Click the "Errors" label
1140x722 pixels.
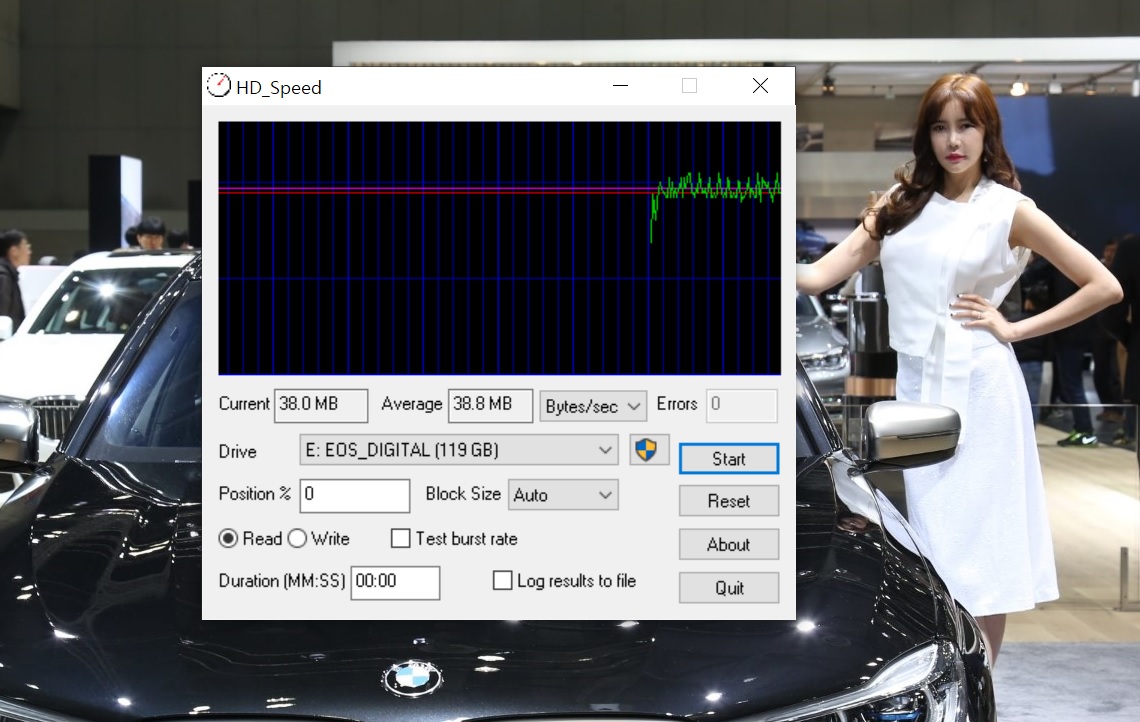tap(677, 404)
